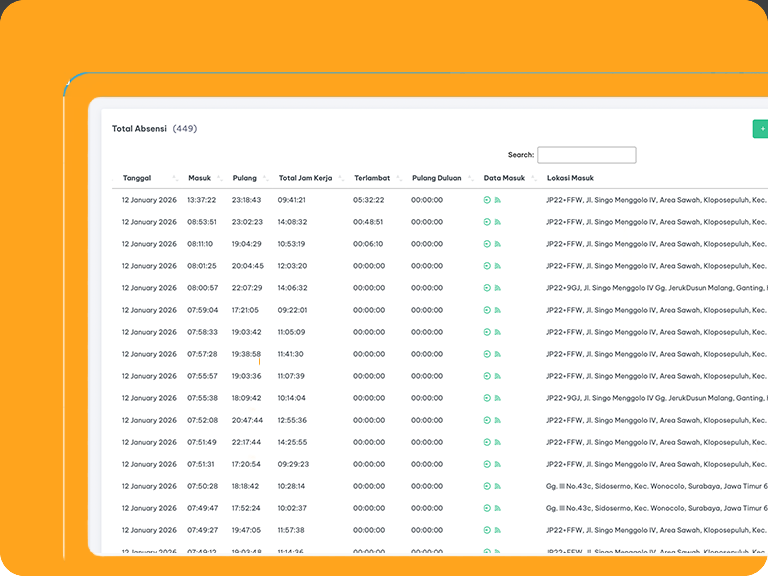Click the signal icon in the 07:51:31 row
This screenshot has width=768, height=576.
click(497, 464)
